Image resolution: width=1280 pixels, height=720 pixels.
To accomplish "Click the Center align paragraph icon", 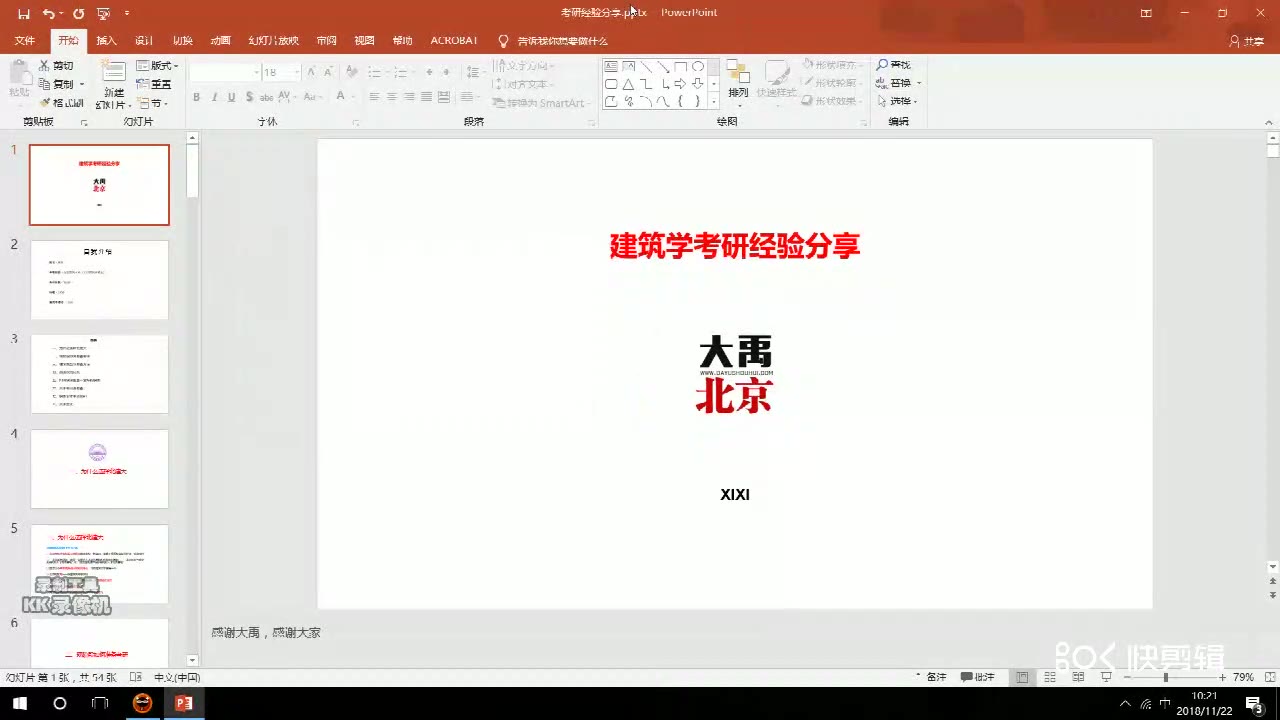I will (392, 97).
